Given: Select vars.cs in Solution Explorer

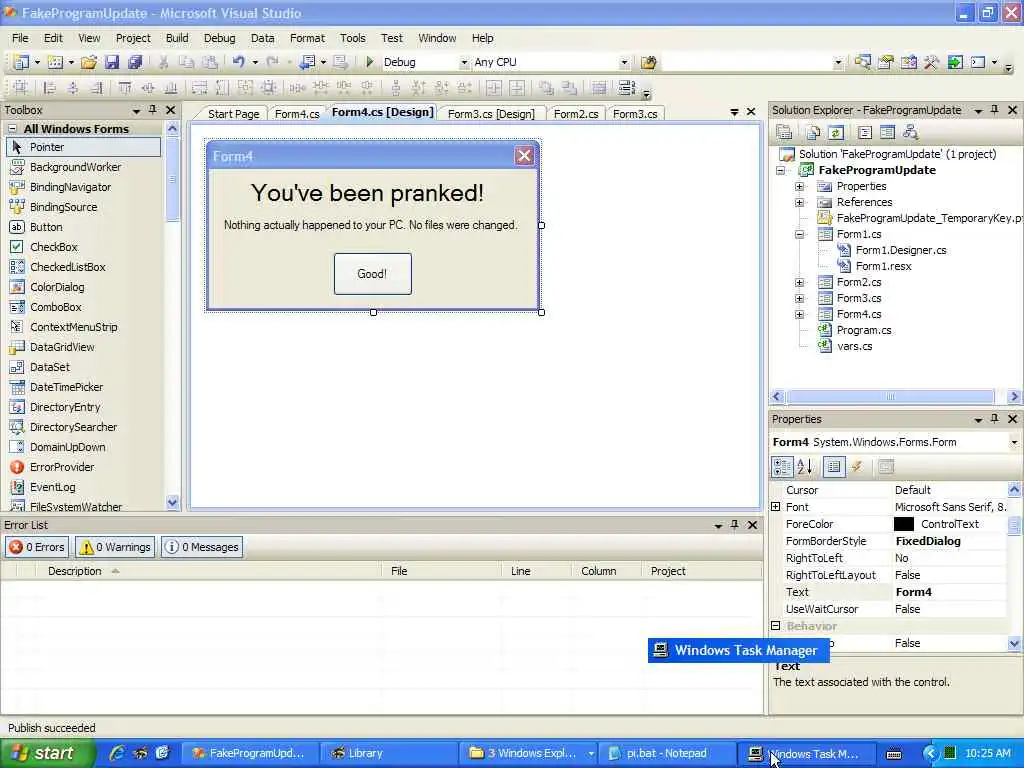Looking at the screenshot, I should [854, 346].
